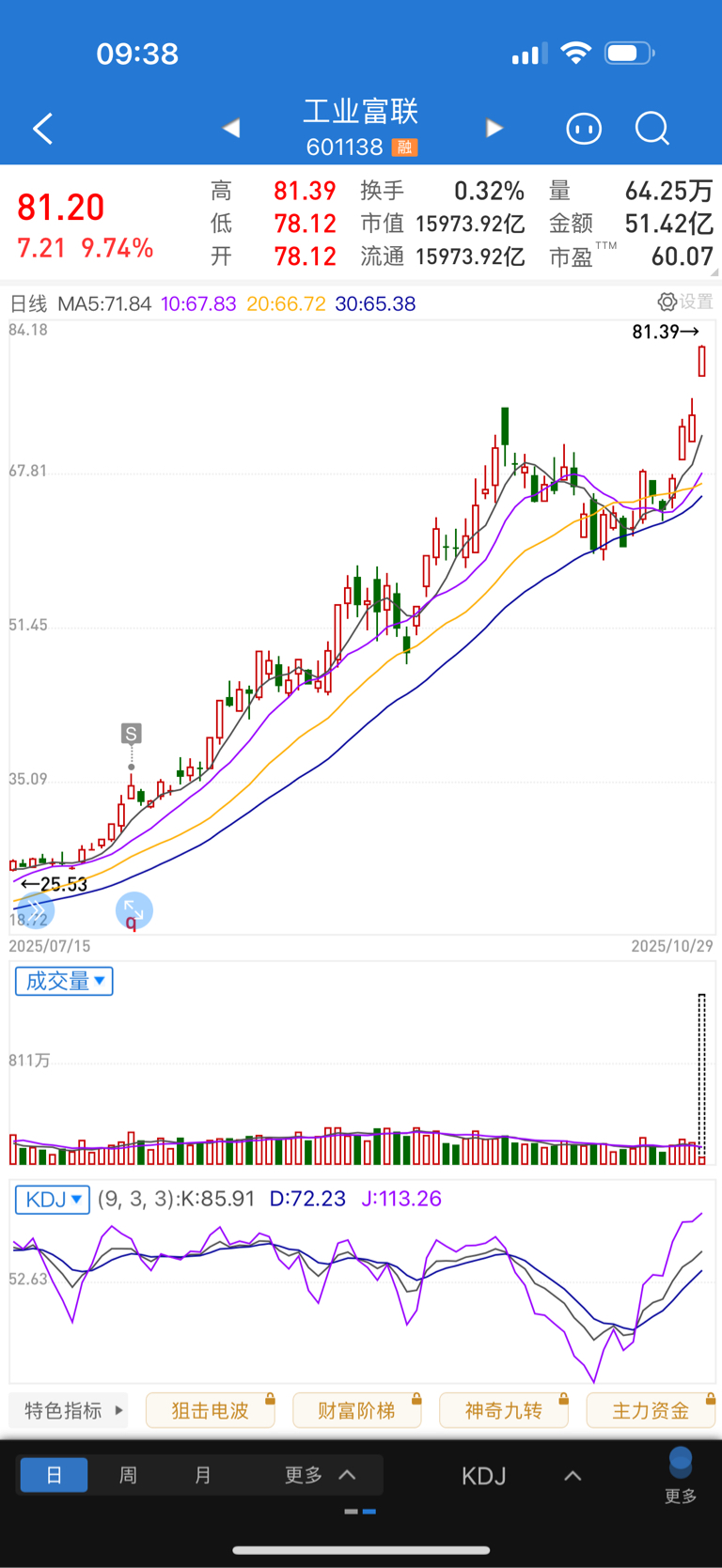722x1568 pixels.
Task: Tap the 金额 value 51.42亿
Action: pos(669,224)
